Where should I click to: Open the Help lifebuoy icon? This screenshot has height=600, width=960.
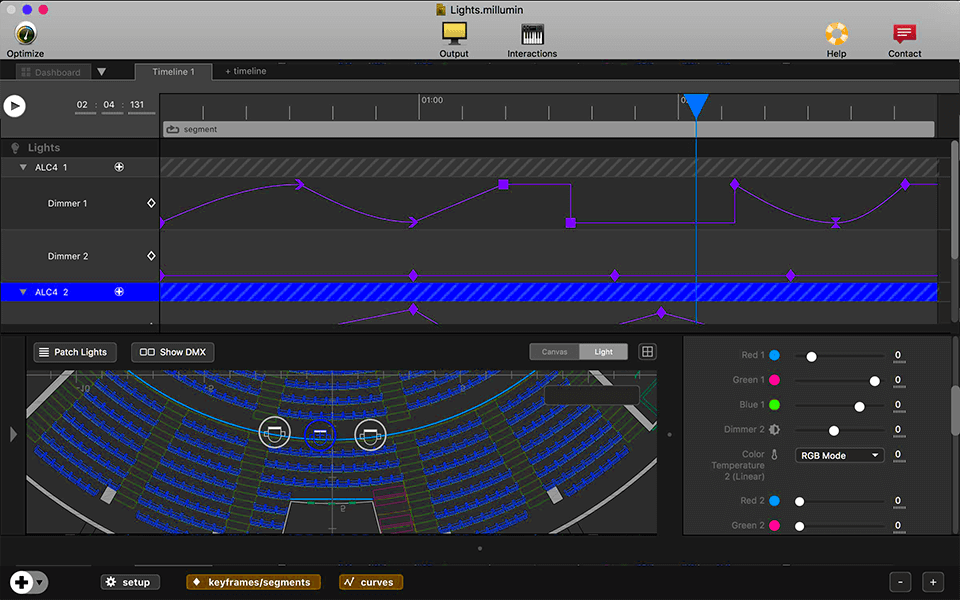[x=836, y=34]
